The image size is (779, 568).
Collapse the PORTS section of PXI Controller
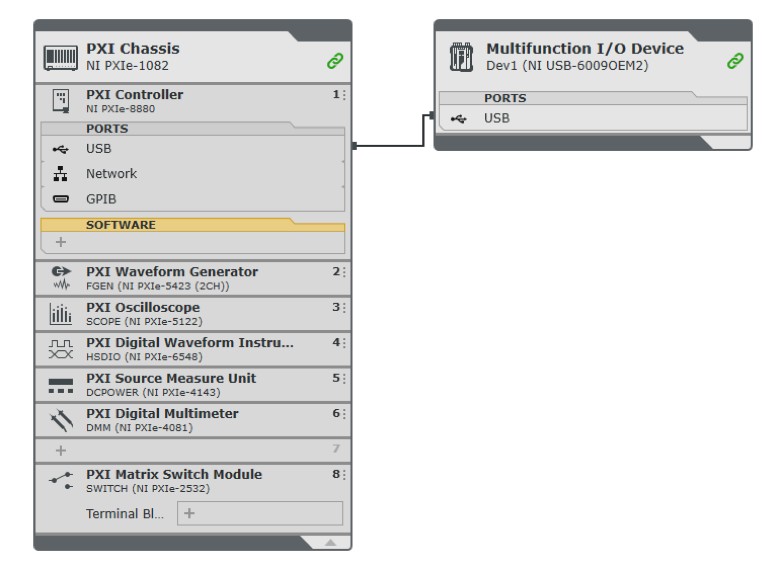pos(192,129)
